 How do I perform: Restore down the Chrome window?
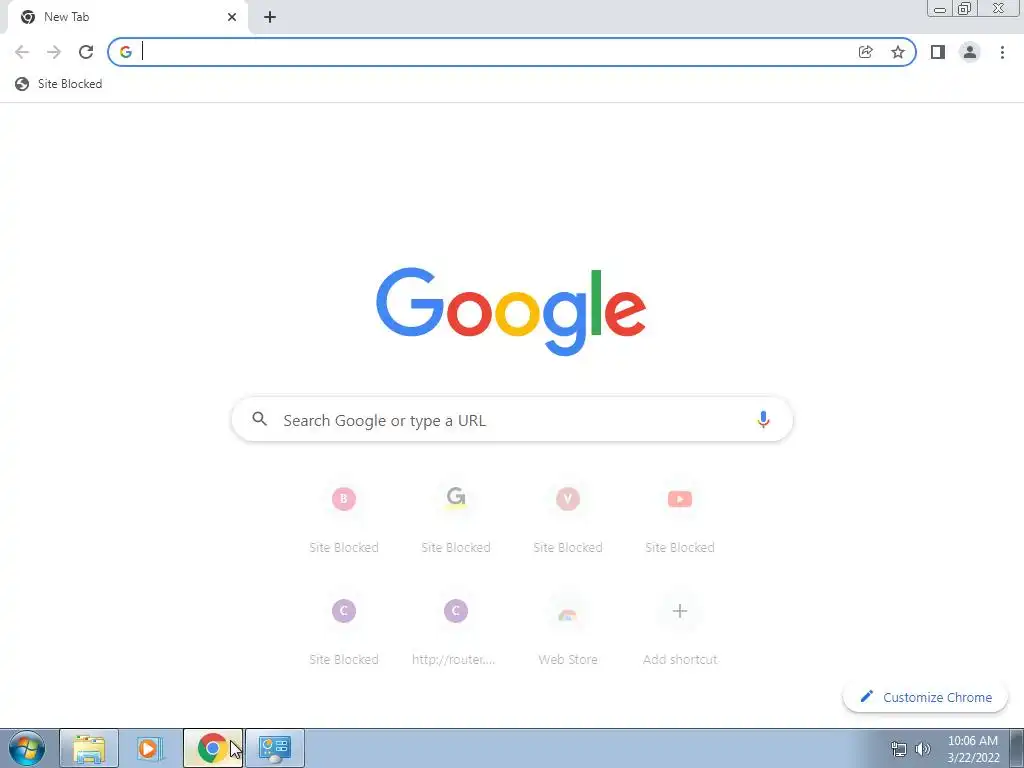[965, 9]
